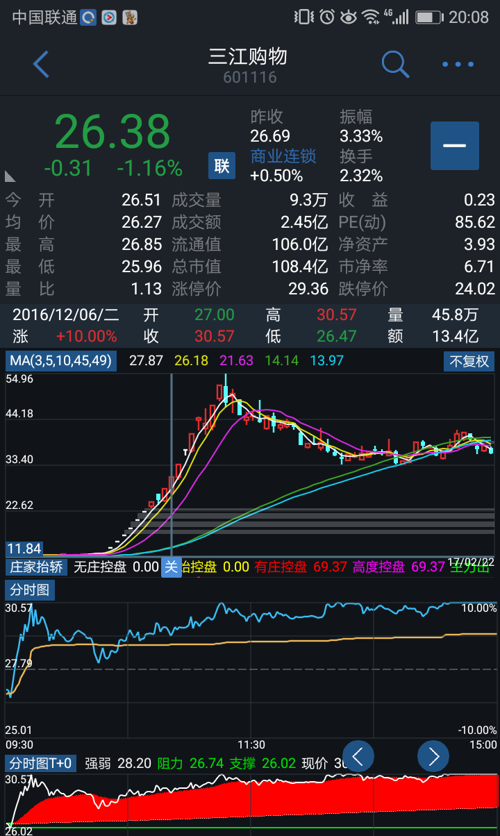
Task: Tap the alarm clock status icon
Action: point(327,17)
